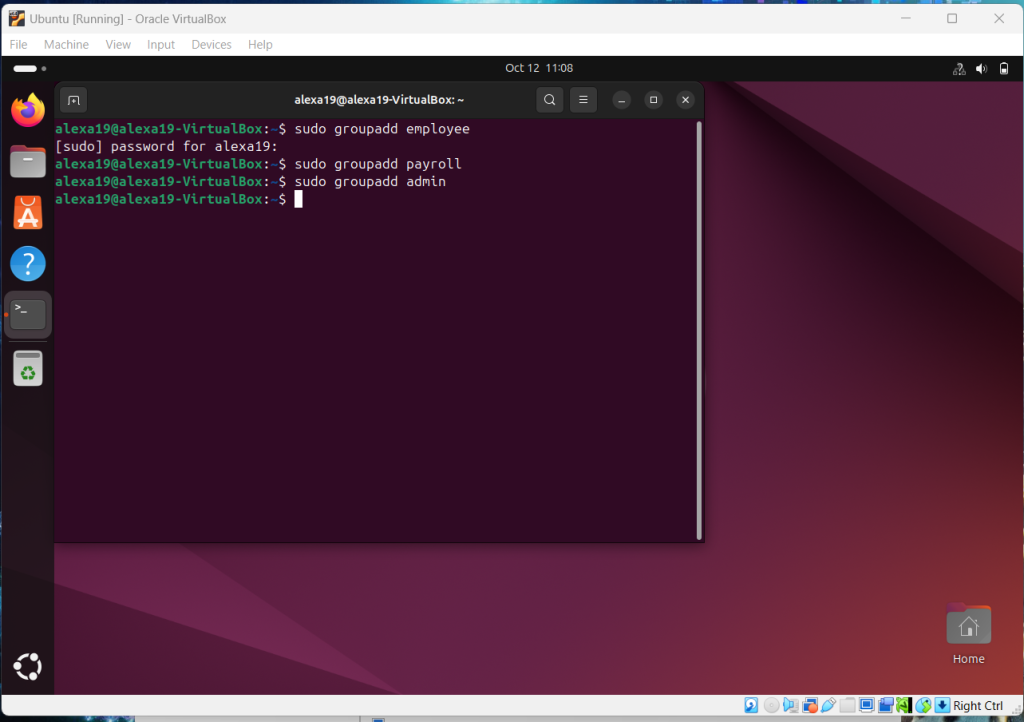This screenshot has width=1024, height=722.
Task: Open the VirtualBox Devices menu
Action: click(x=211, y=45)
